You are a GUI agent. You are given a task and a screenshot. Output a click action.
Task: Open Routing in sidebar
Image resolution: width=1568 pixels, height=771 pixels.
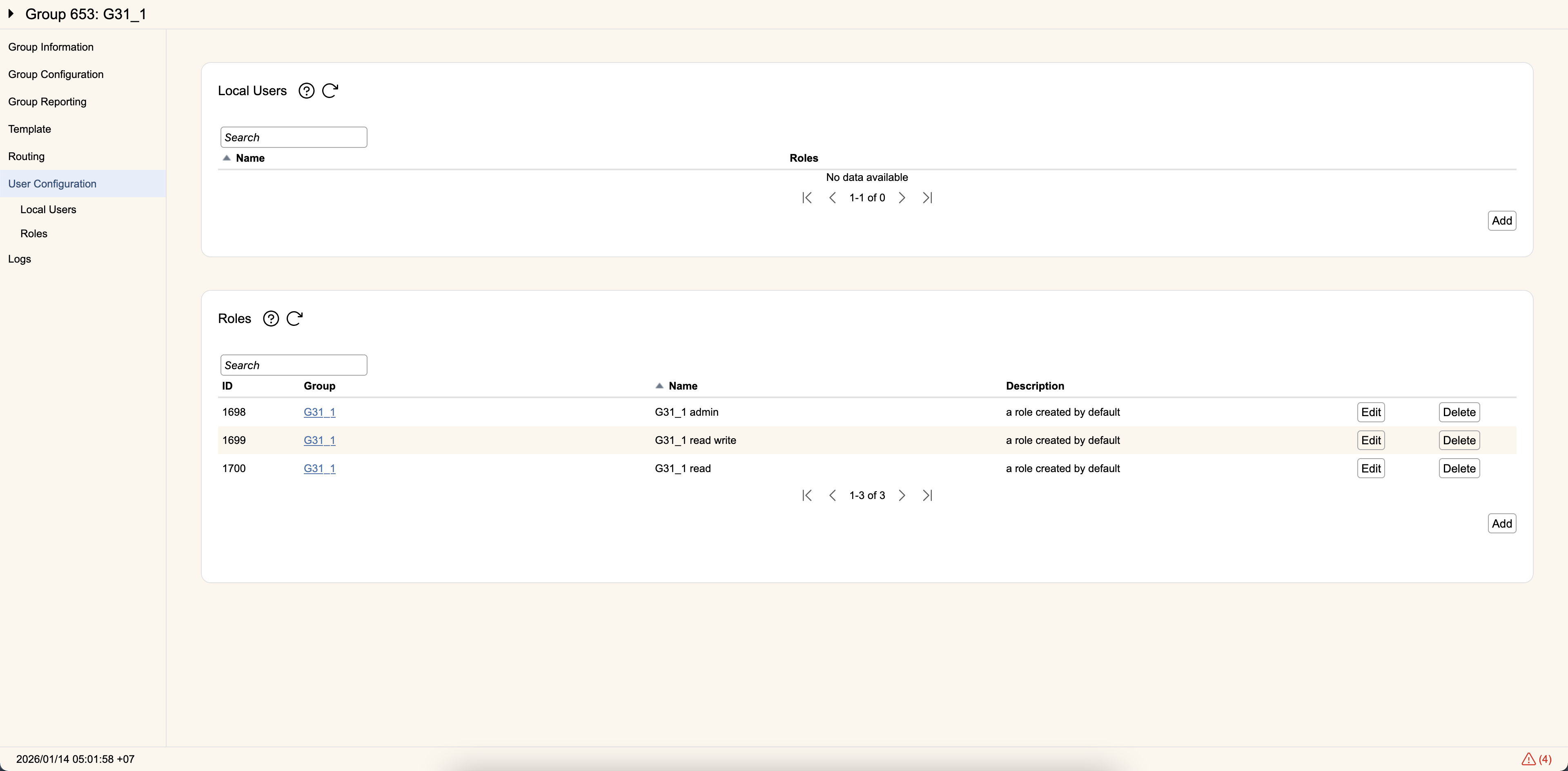26,156
